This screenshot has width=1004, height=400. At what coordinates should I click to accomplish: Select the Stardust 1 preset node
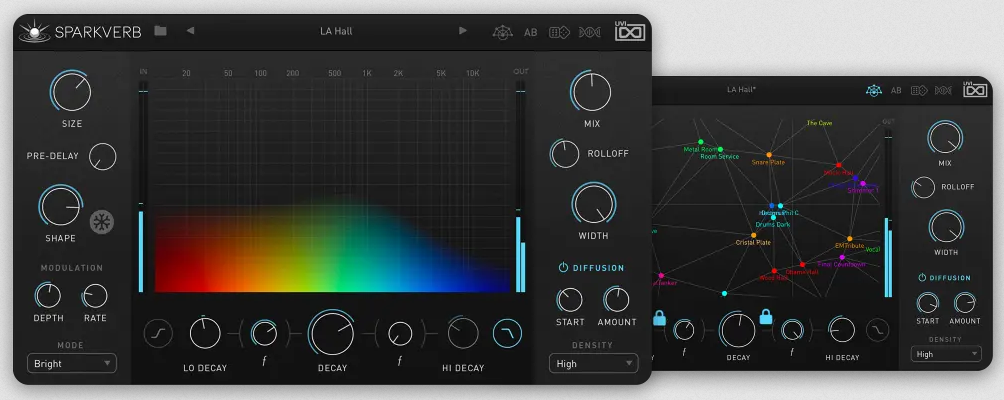point(862,184)
